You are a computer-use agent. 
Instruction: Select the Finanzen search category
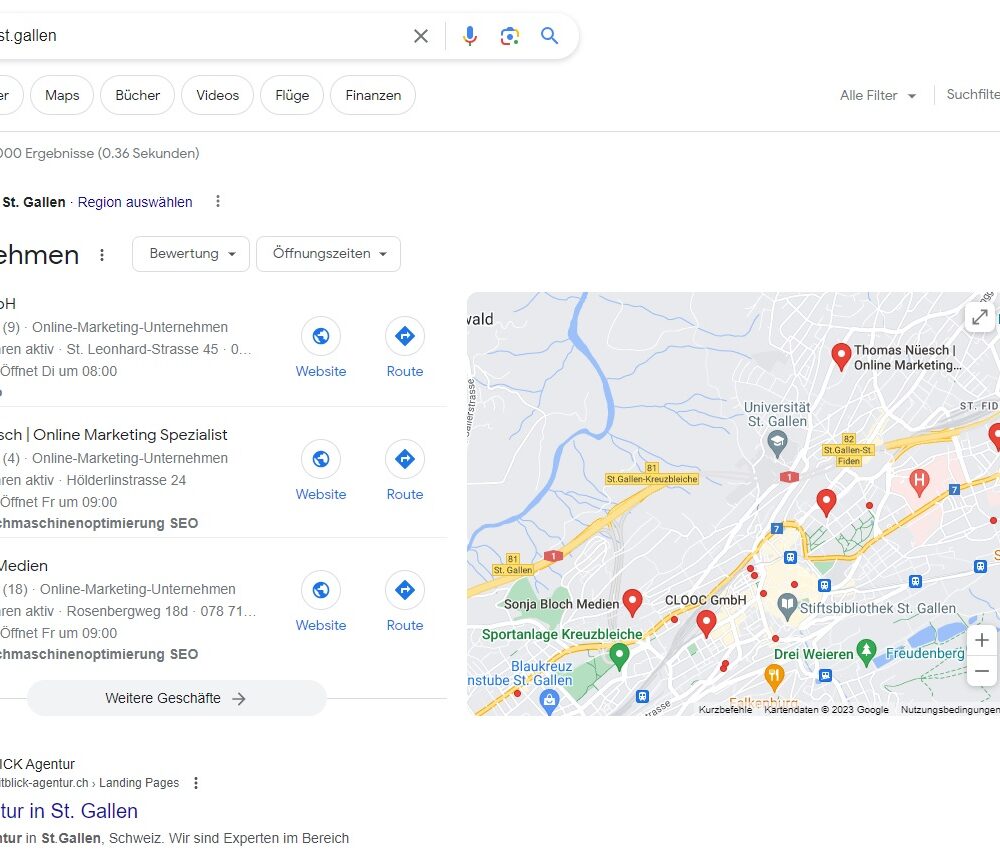click(373, 95)
